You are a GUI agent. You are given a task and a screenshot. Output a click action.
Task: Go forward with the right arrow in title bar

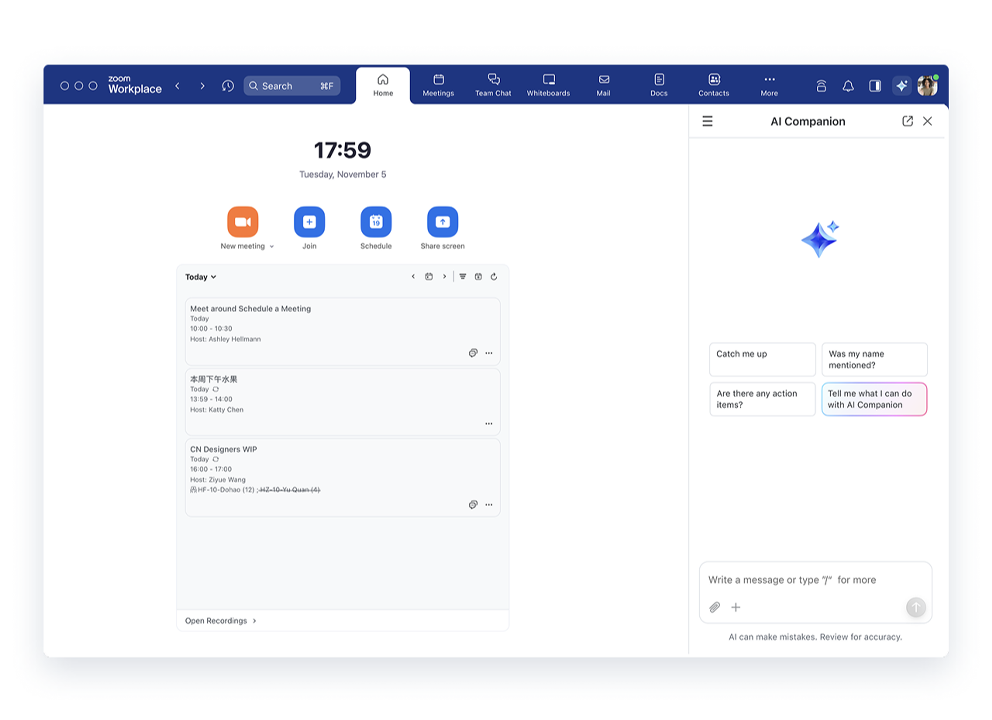(x=202, y=86)
